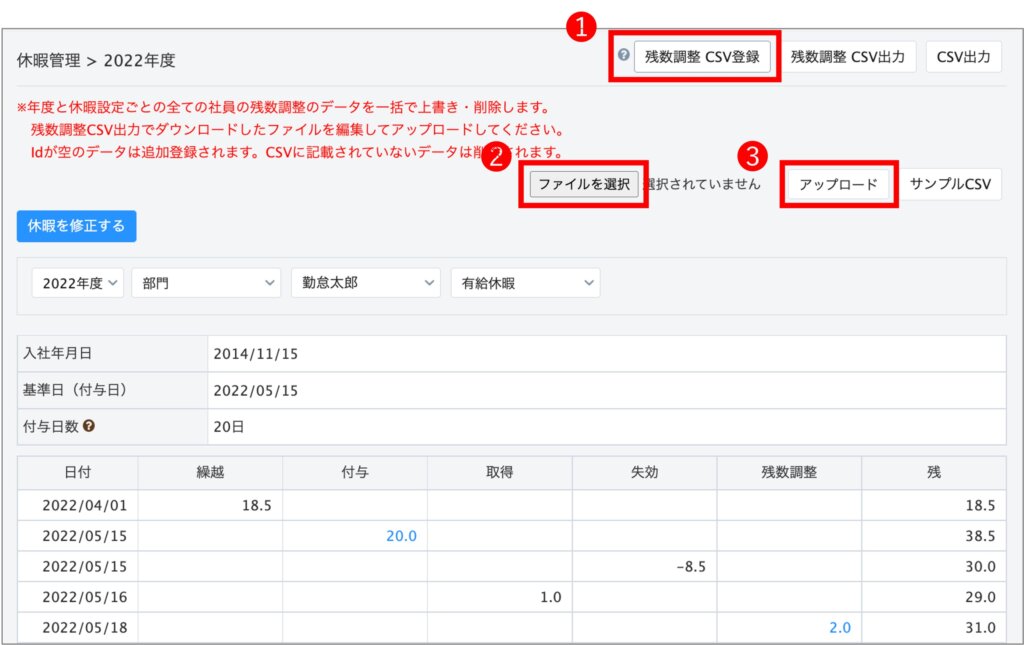Open the 残数調整 CSV登録 panel

[x=702, y=57]
